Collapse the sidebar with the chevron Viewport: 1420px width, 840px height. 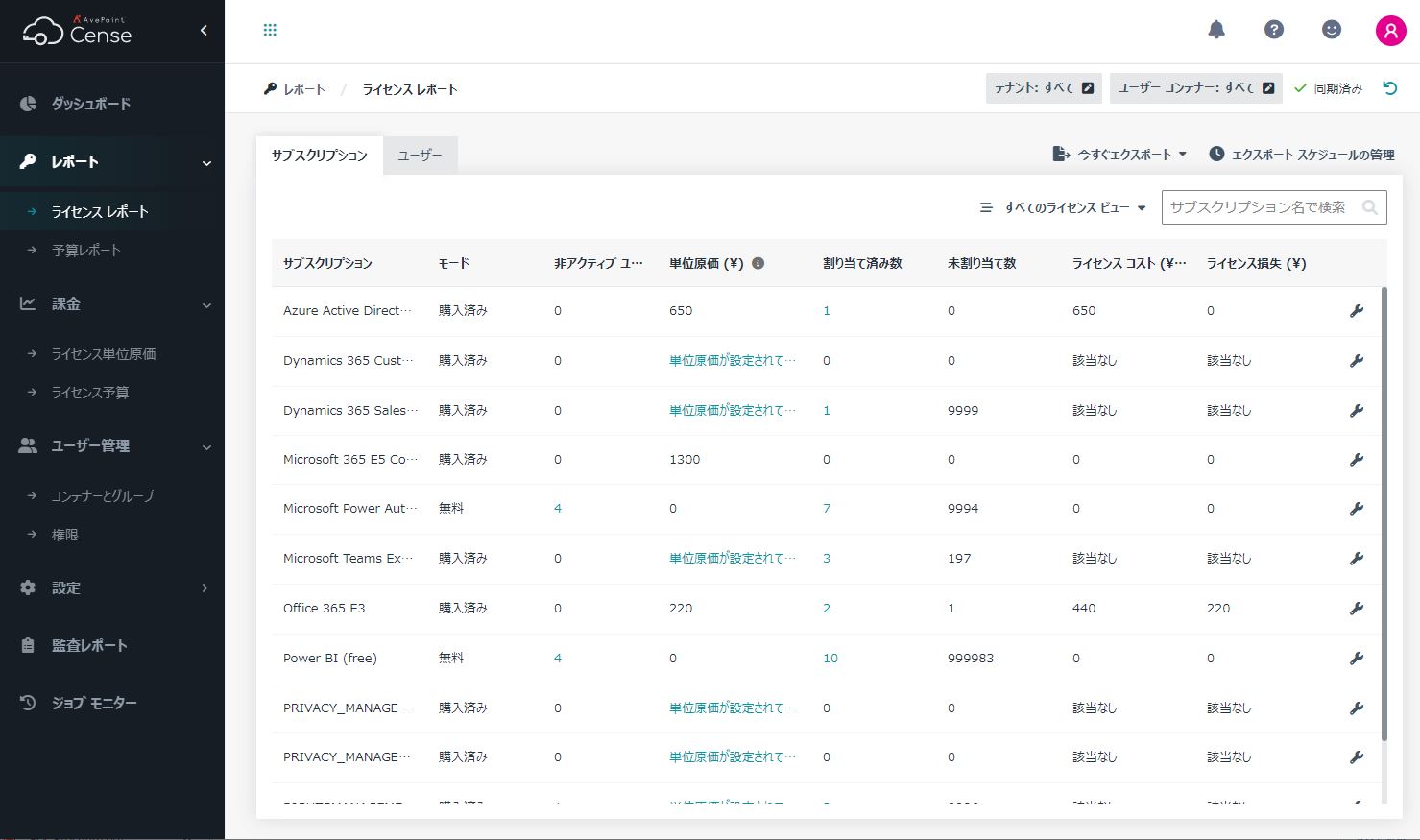coord(204,31)
